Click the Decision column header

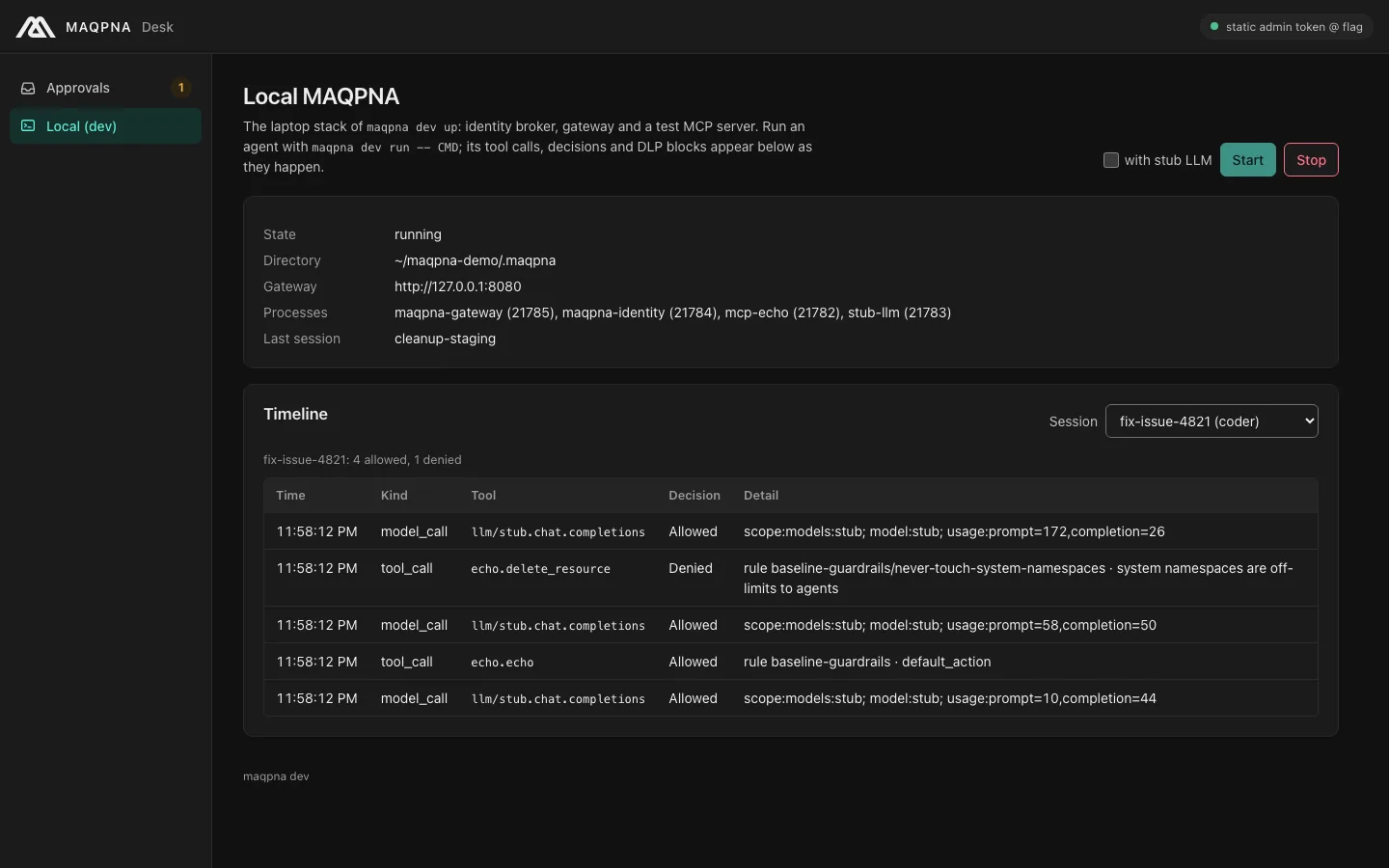pos(694,496)
